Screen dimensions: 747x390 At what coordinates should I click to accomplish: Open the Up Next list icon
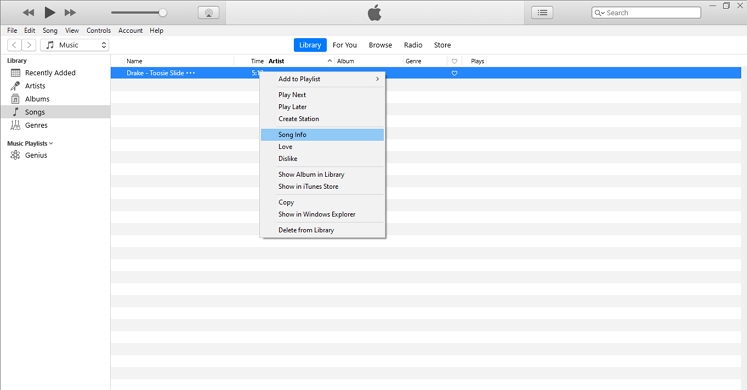tap(542, 13)
